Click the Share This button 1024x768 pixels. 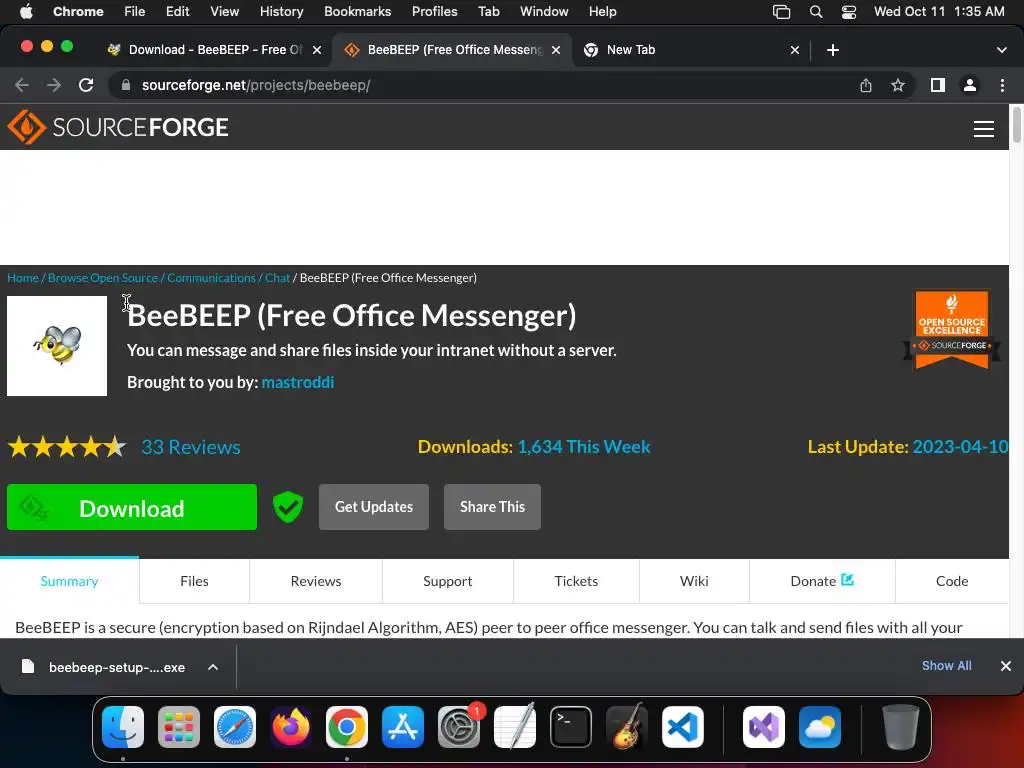coord(492,507)
